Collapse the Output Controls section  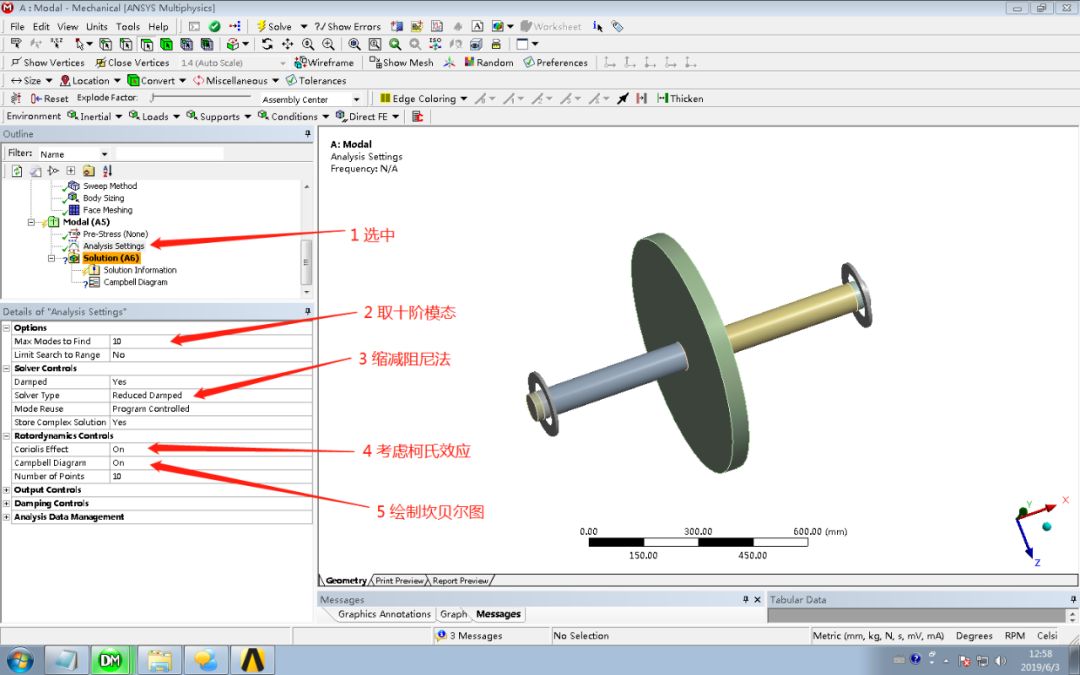8,490
